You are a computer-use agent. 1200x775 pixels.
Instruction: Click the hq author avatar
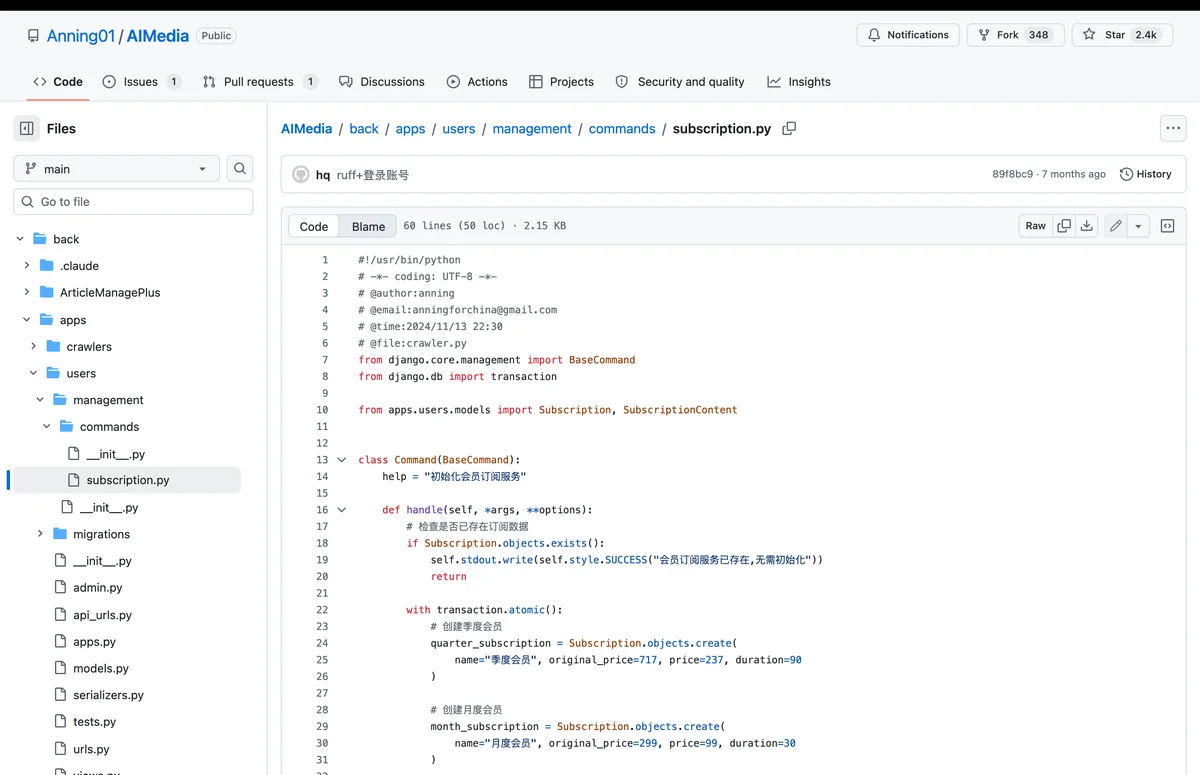pyautogui.click(x=300, y=174)
